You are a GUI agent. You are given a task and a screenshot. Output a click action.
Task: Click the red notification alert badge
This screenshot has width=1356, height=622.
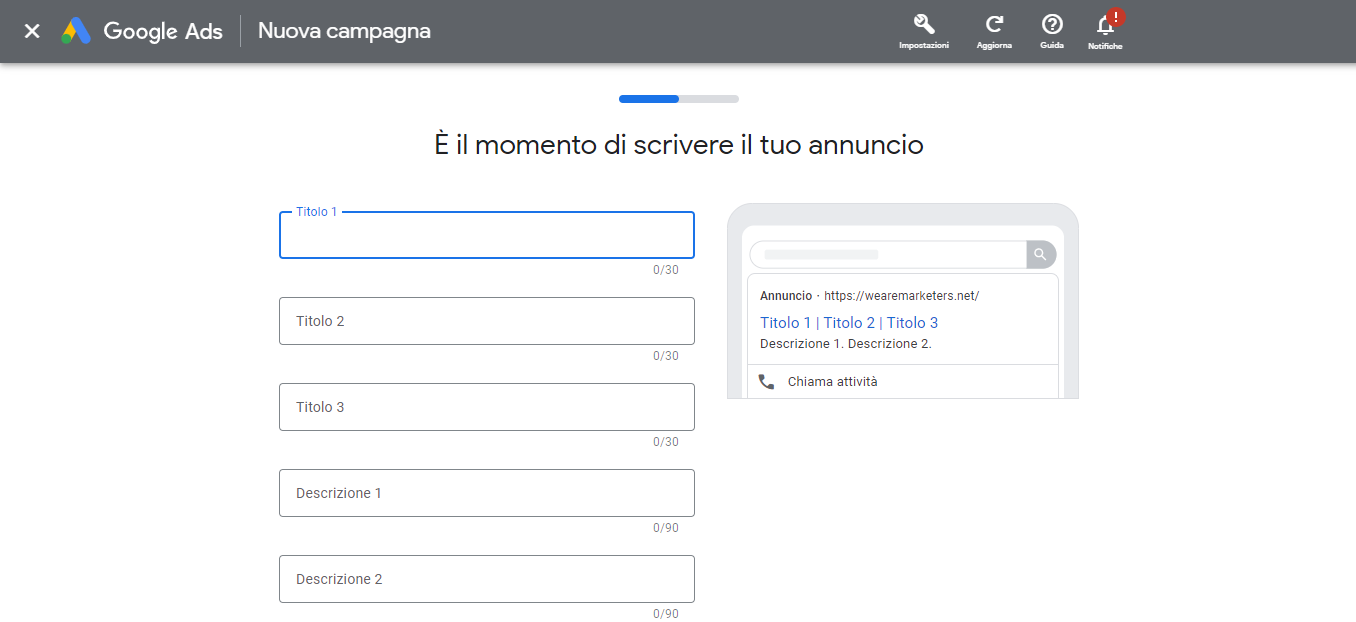pos(1116,16)
